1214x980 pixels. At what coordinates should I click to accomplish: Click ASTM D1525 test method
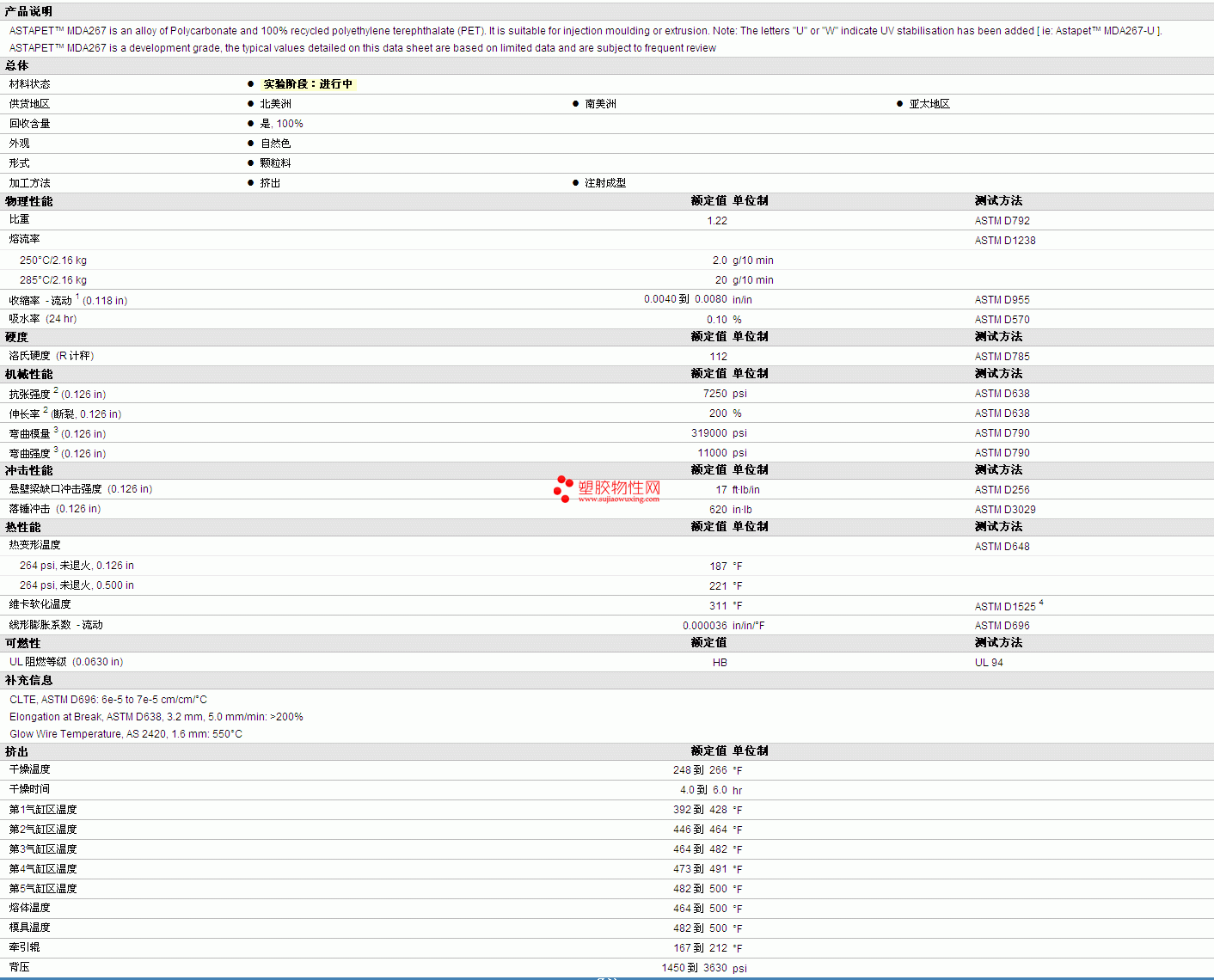[x=1005, y=607]
